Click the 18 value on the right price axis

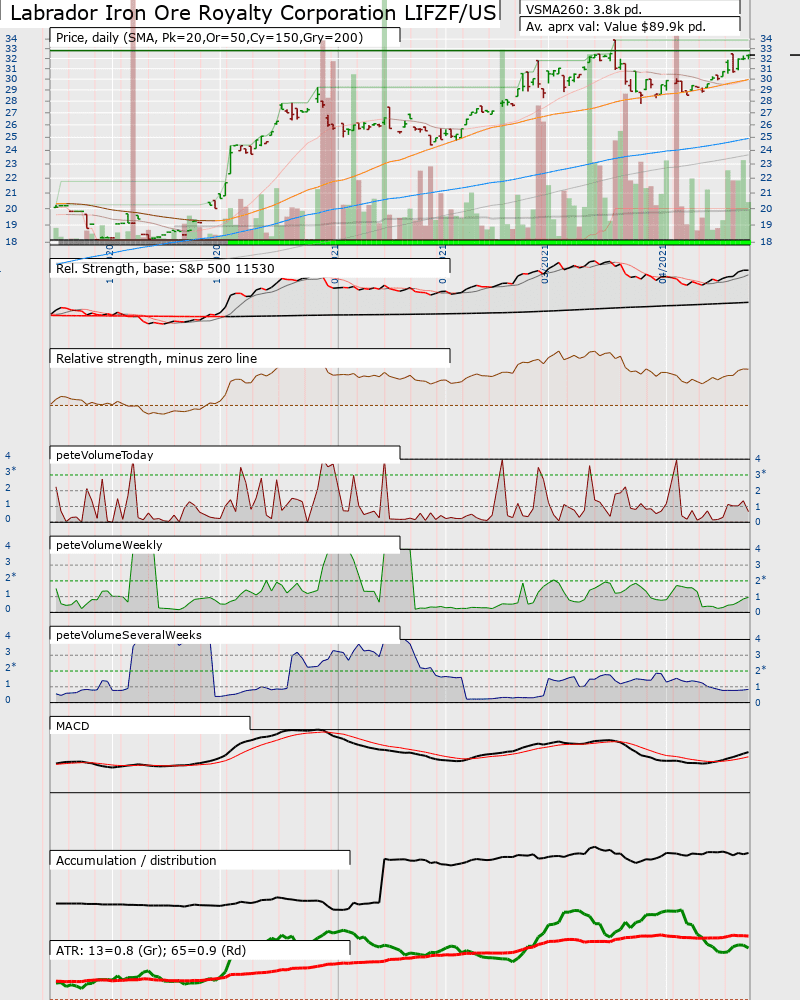(766, 242)
